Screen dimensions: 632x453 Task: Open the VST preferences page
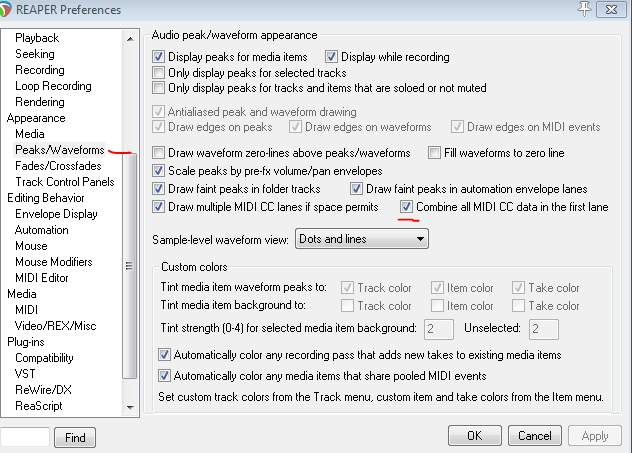point(25,374)
